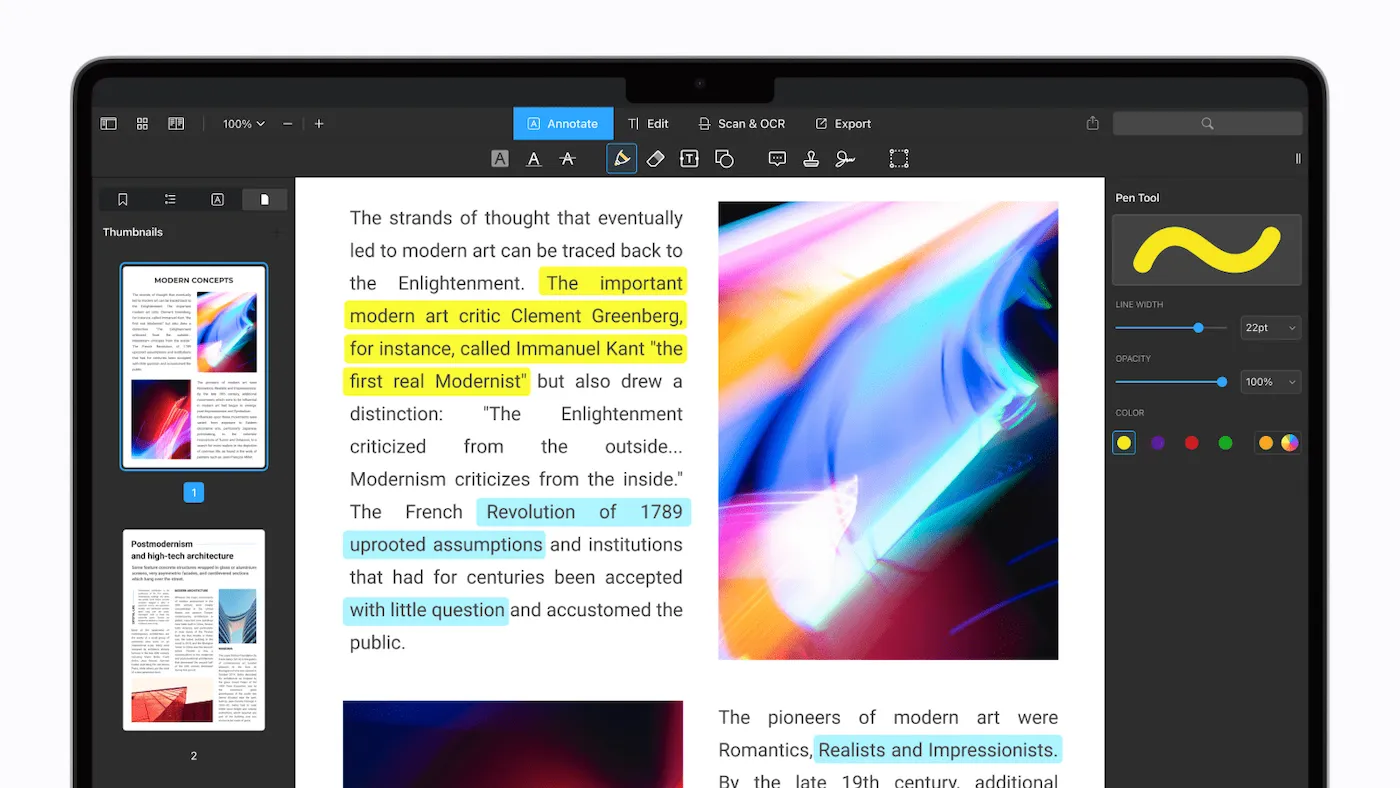The width and height of the screenshot is (1400, 788).
Task: Select the Shapes tool
Action: (723, 158)
